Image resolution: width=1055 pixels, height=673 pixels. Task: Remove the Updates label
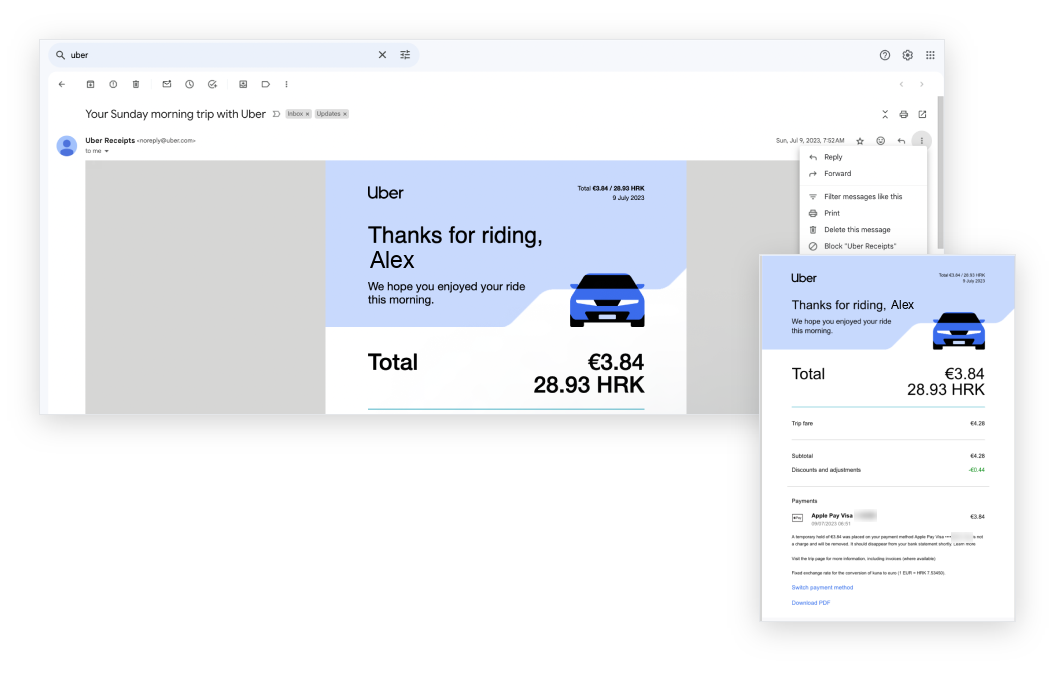pos(344,114)
